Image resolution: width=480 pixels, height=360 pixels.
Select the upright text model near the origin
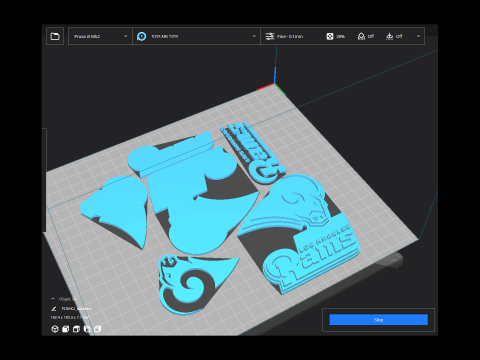pyautogui.click(x=255, y=152)
